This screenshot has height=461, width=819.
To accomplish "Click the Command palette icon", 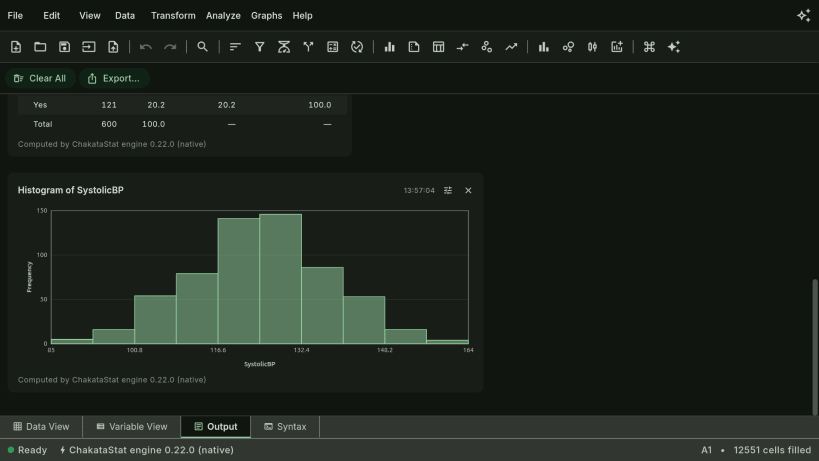I will [649, 47].
